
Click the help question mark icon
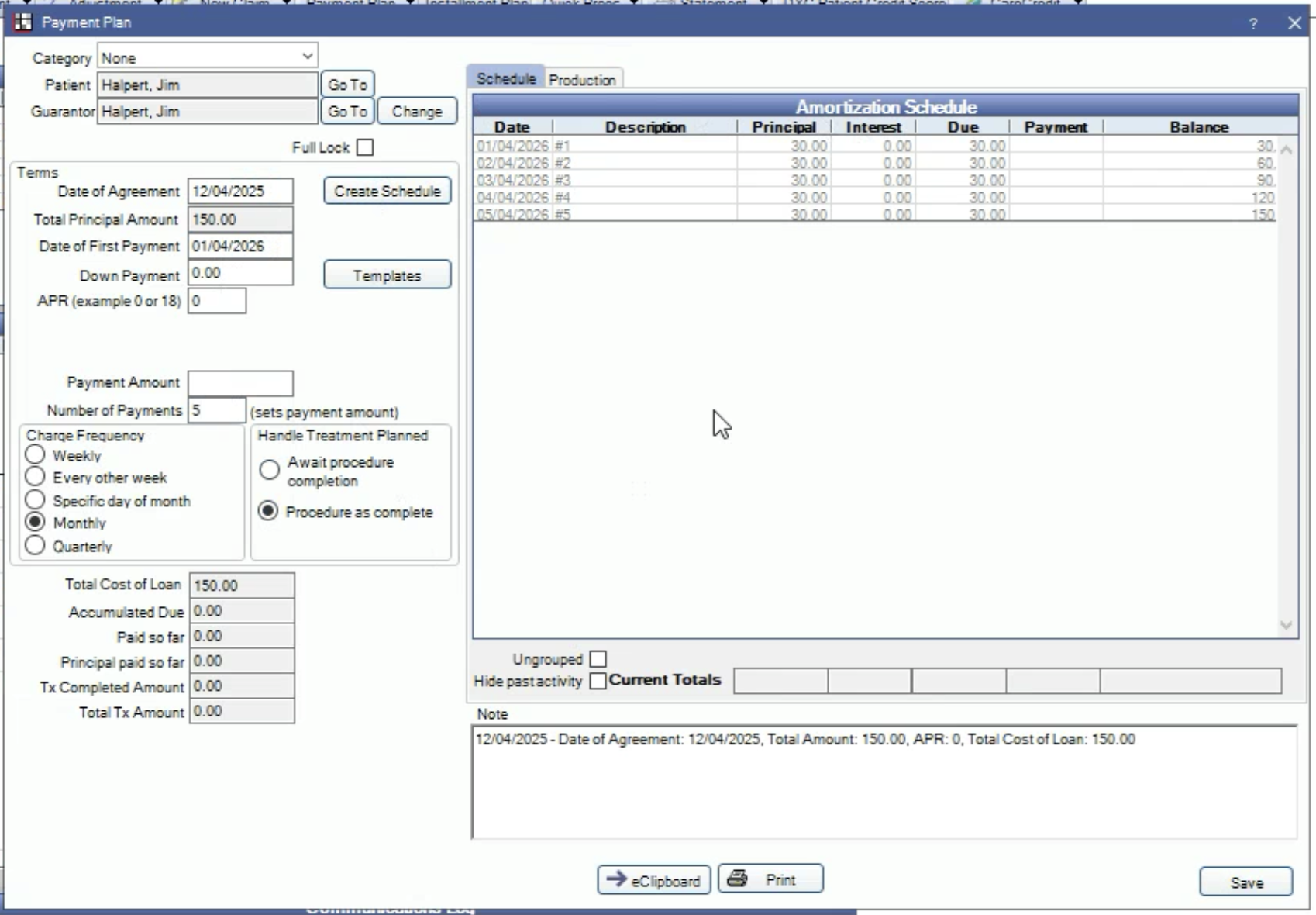(x=1253, y=24)
